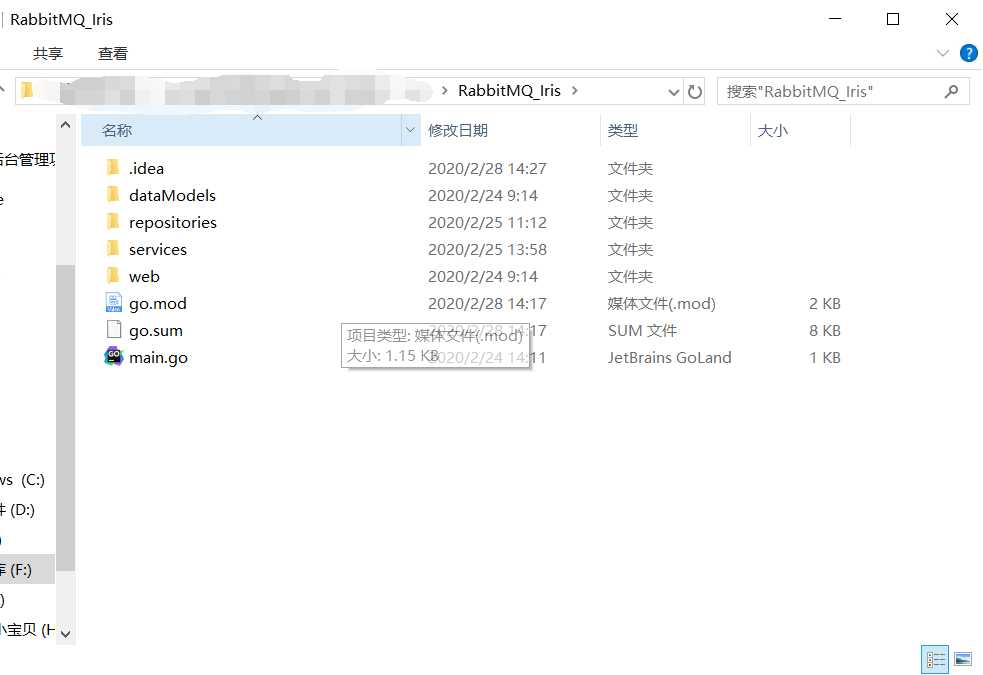983x675 pixels.
Task: Select the dataModels folder icon
Action: coord(113,194)
